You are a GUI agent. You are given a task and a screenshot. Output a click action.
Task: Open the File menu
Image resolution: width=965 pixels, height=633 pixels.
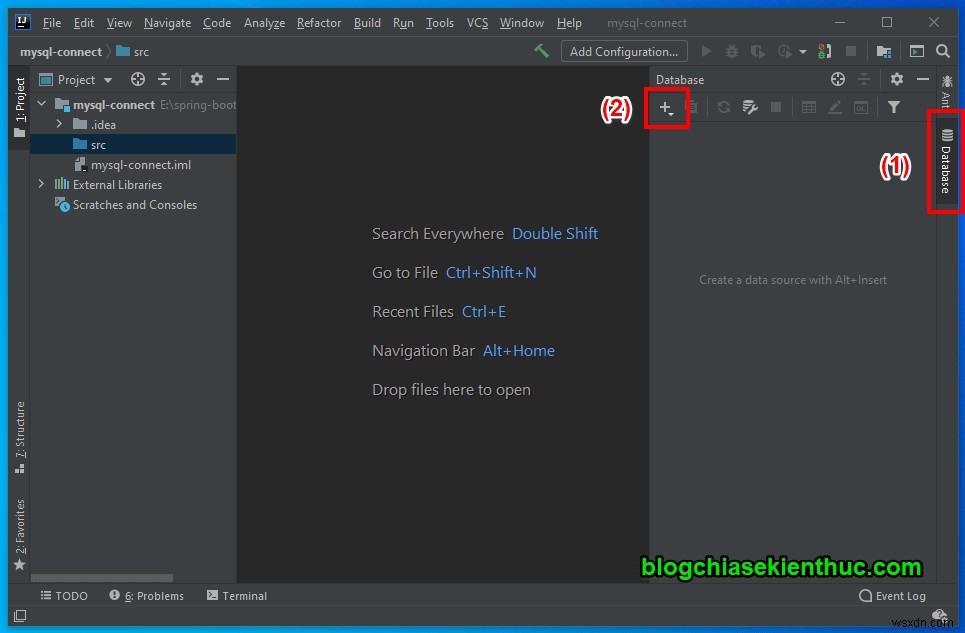coord(52,23)
